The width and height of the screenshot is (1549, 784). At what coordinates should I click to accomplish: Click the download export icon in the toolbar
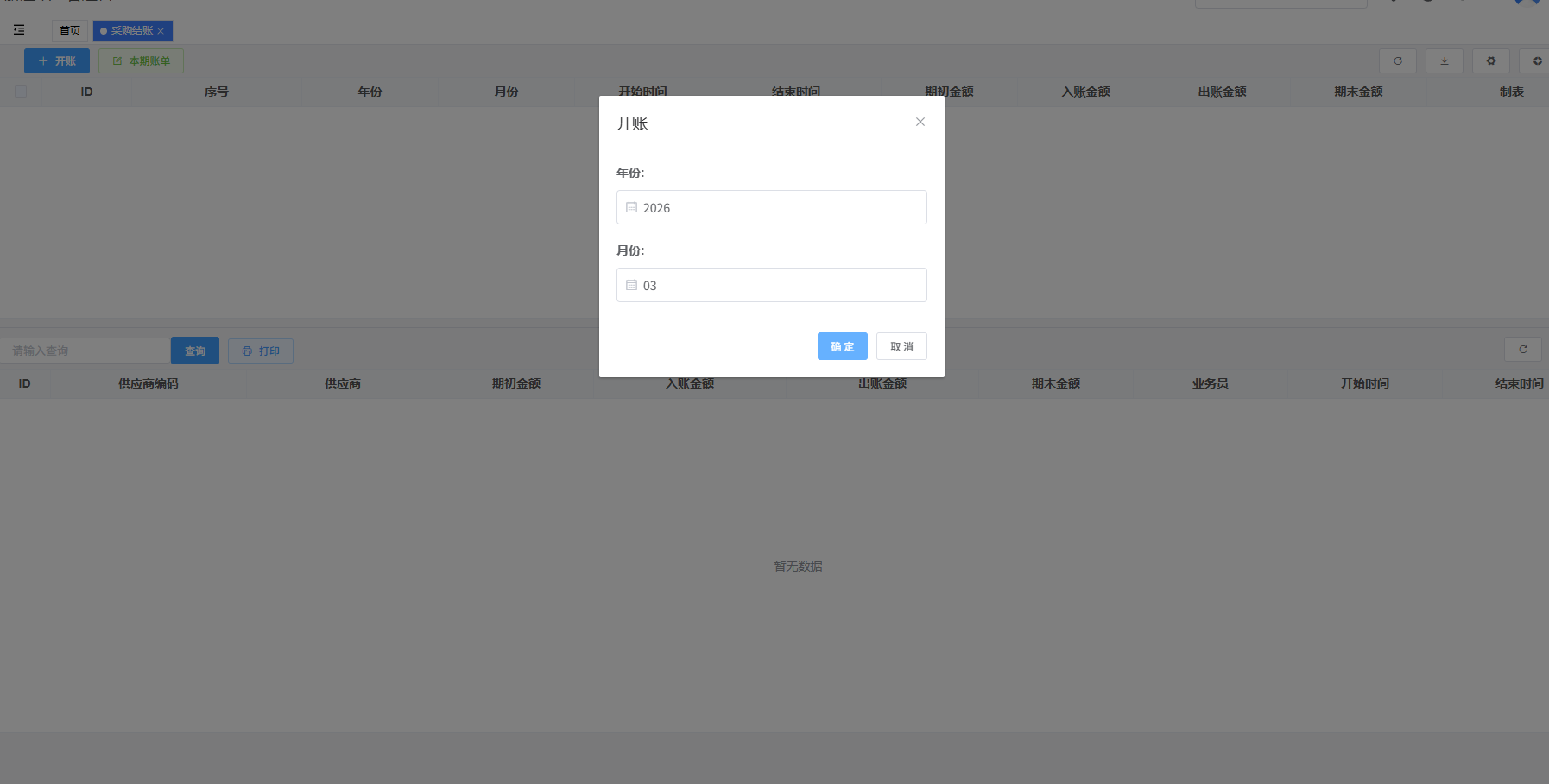(1444, 60)
